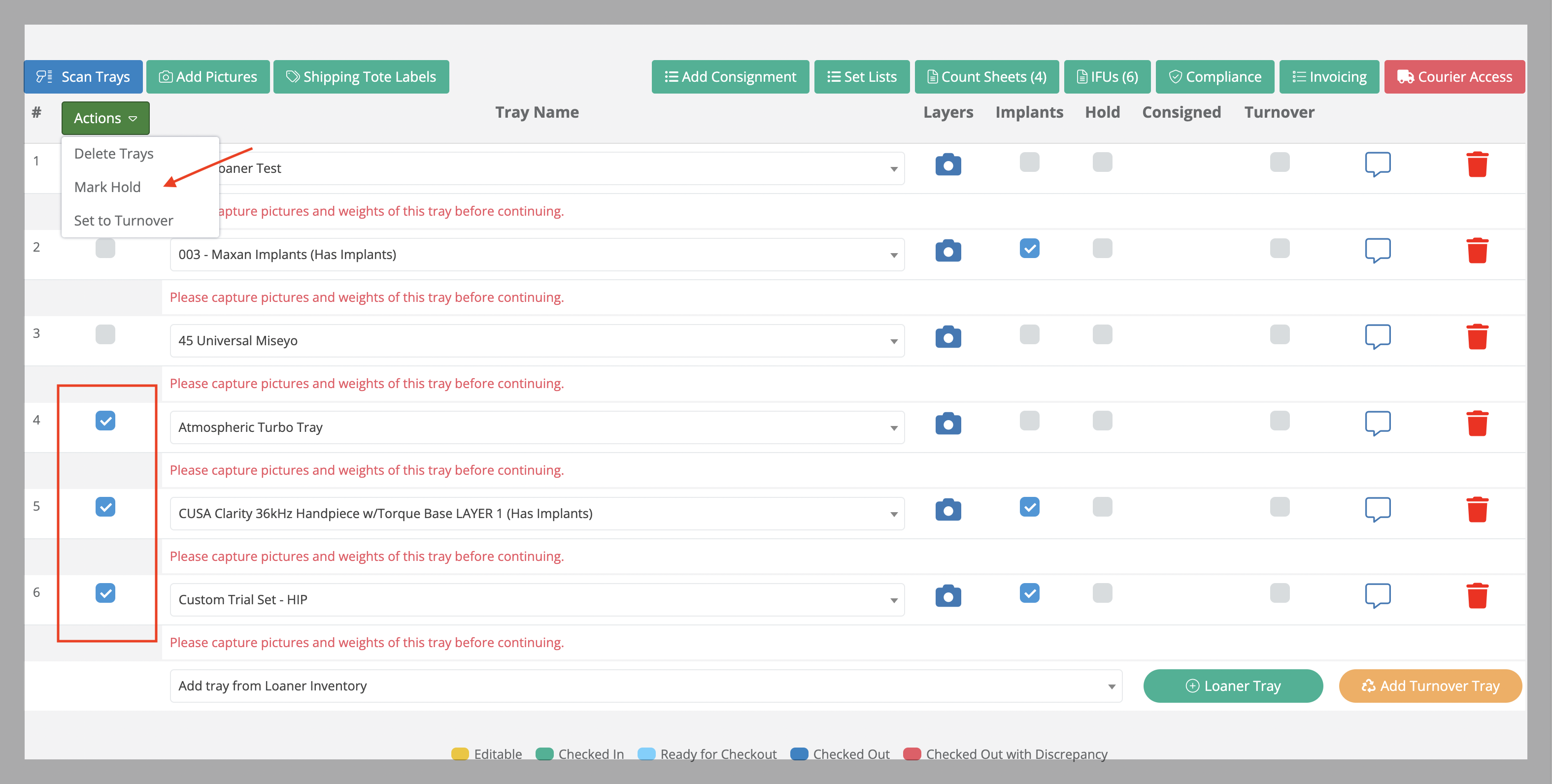The height and width of the screenshot is (784, 1552).
Task: Select row 3 checkbox for 45 Universal Miseyo
Action: tap(105, 334)
